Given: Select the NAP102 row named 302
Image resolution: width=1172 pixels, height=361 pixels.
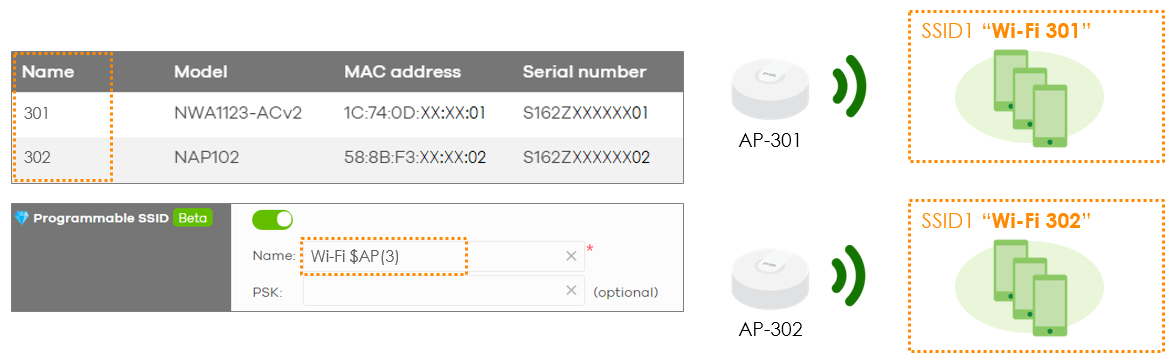Looking at the screenshot, I should pos(348,158).
